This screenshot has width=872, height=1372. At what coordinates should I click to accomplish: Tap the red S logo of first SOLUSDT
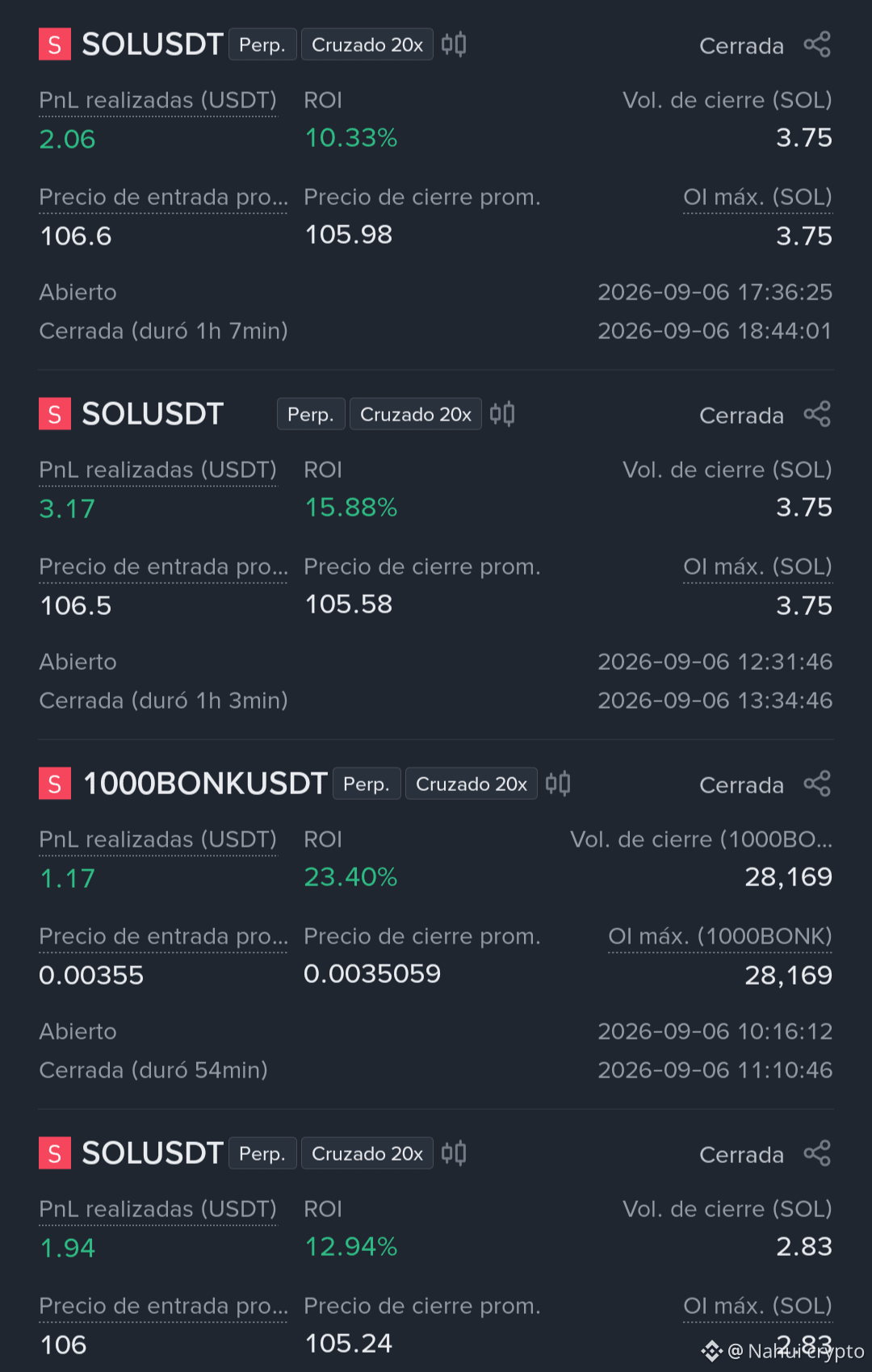pyautogui.click(x=55, y=44)
